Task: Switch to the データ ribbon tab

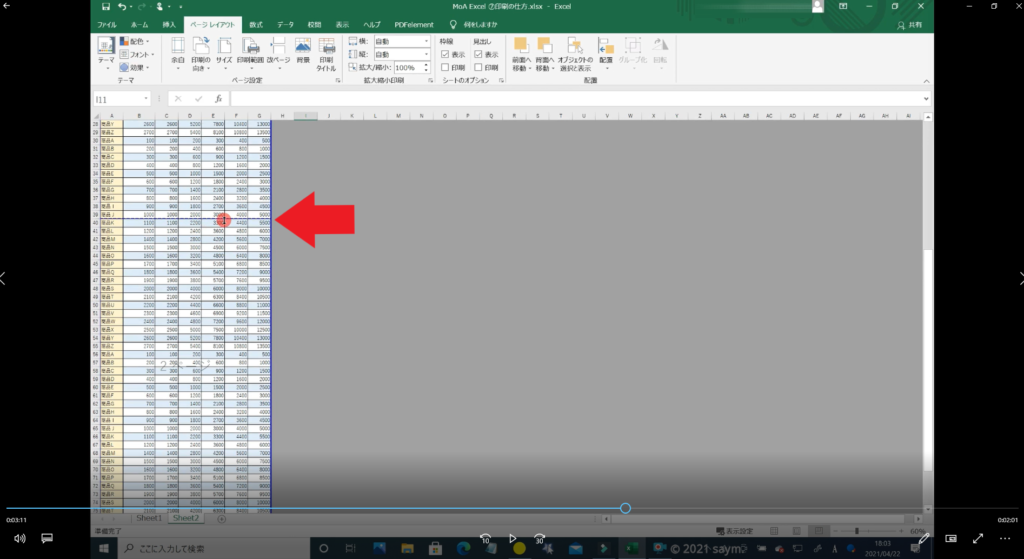Action: pyautogui.click(x=286, y=23)
